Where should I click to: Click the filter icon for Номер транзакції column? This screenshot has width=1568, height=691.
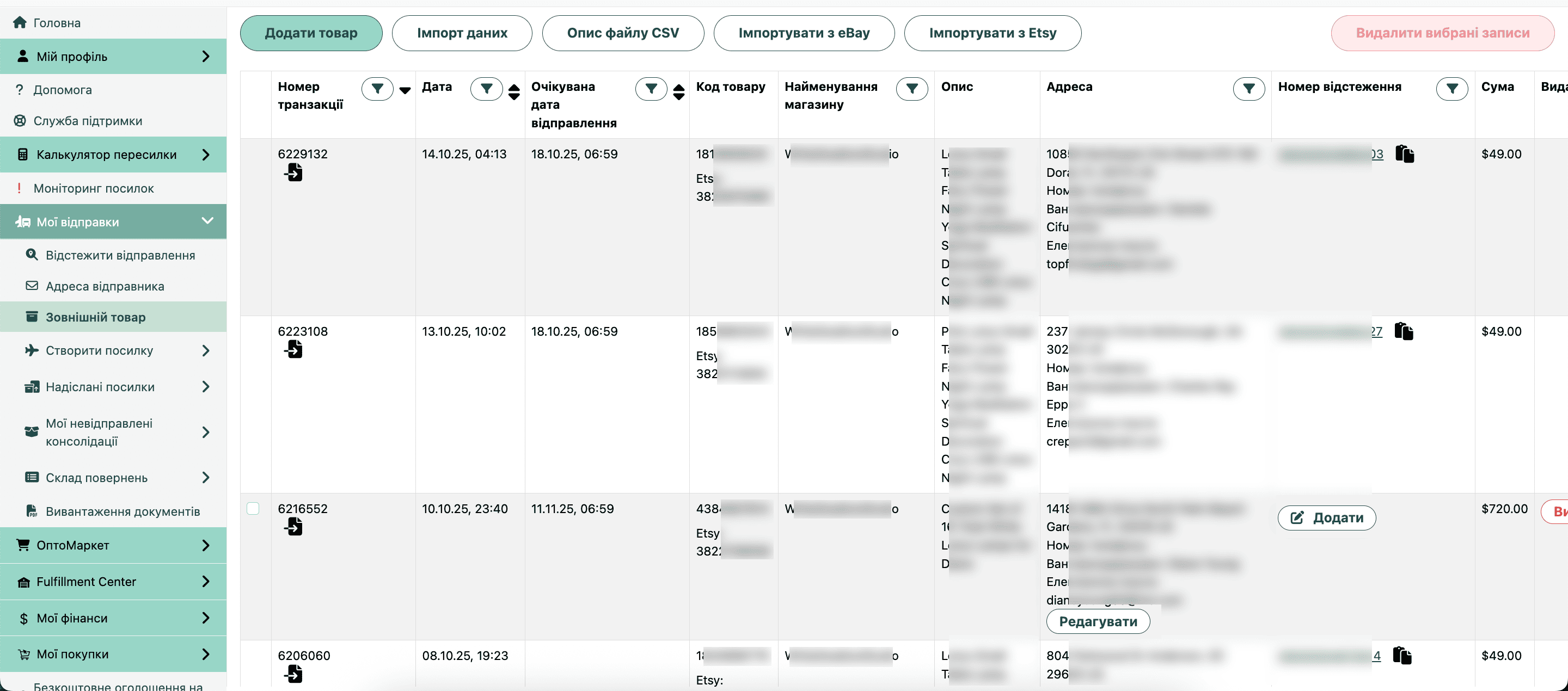tap(377, 89)
